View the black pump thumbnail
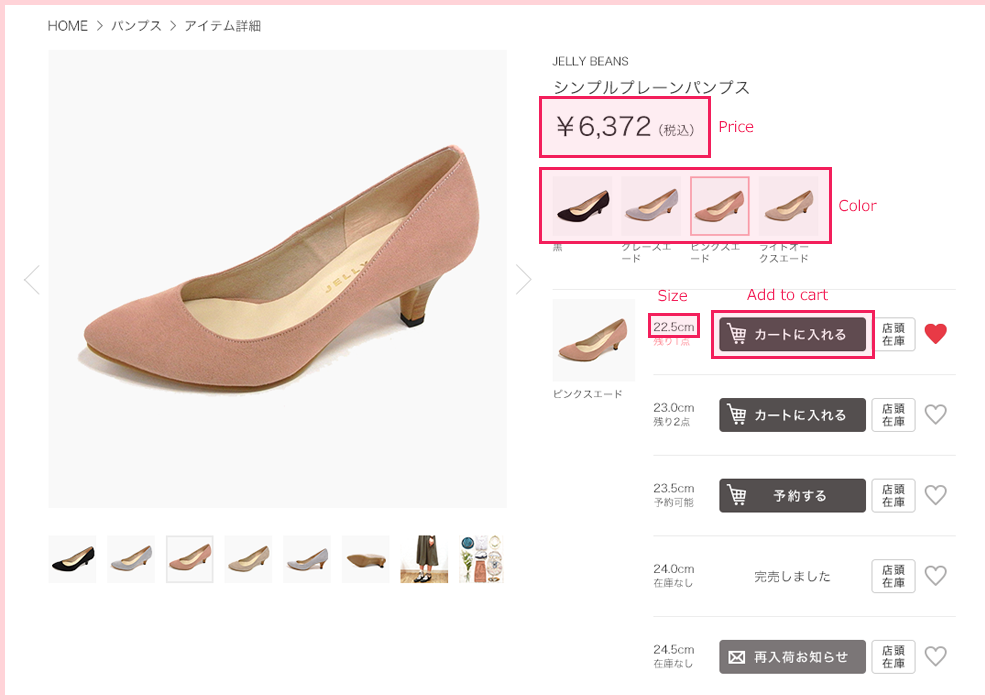Screen dimensions: 990x700 tap(73, 559)
